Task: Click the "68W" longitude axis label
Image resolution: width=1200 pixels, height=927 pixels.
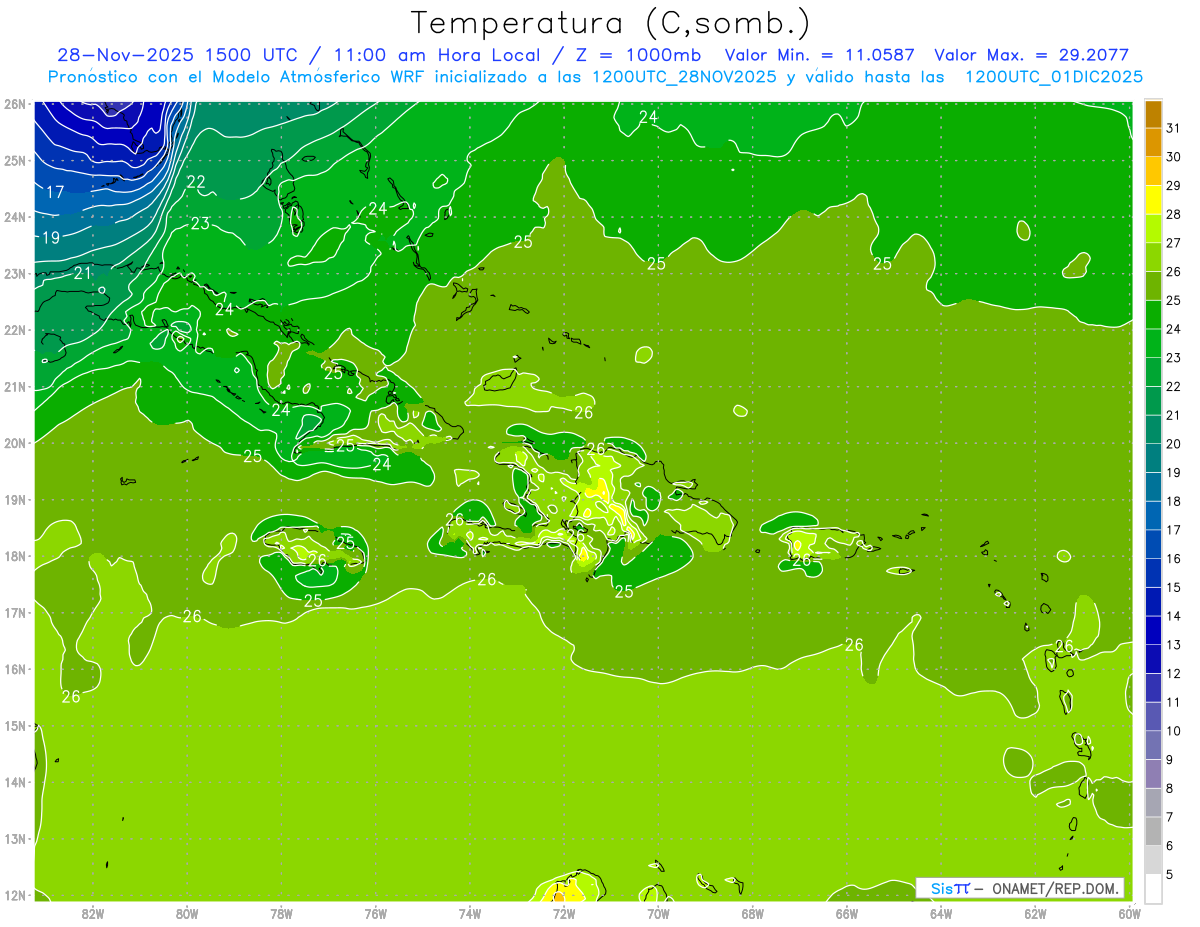Action: [753, 913]
